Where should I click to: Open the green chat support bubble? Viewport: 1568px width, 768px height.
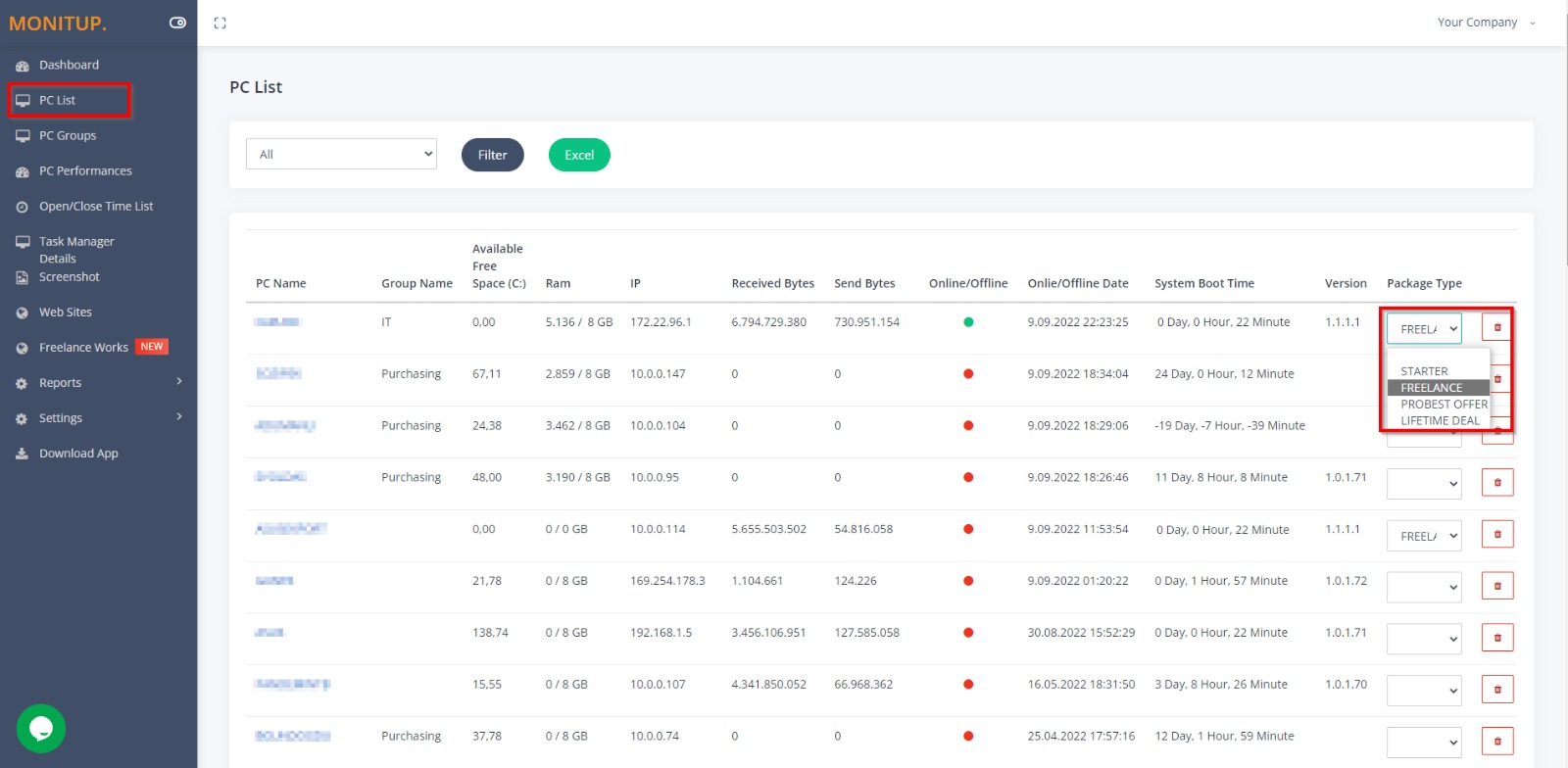click(x=41, y=729)
